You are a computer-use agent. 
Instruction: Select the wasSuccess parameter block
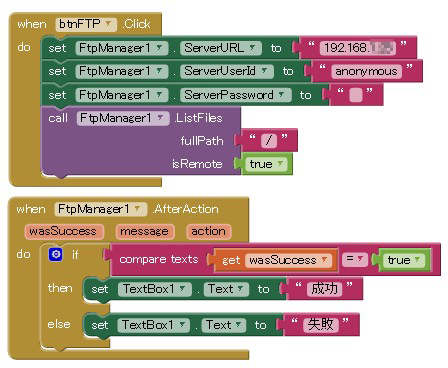pyautogui.click(x=63, y=231)
